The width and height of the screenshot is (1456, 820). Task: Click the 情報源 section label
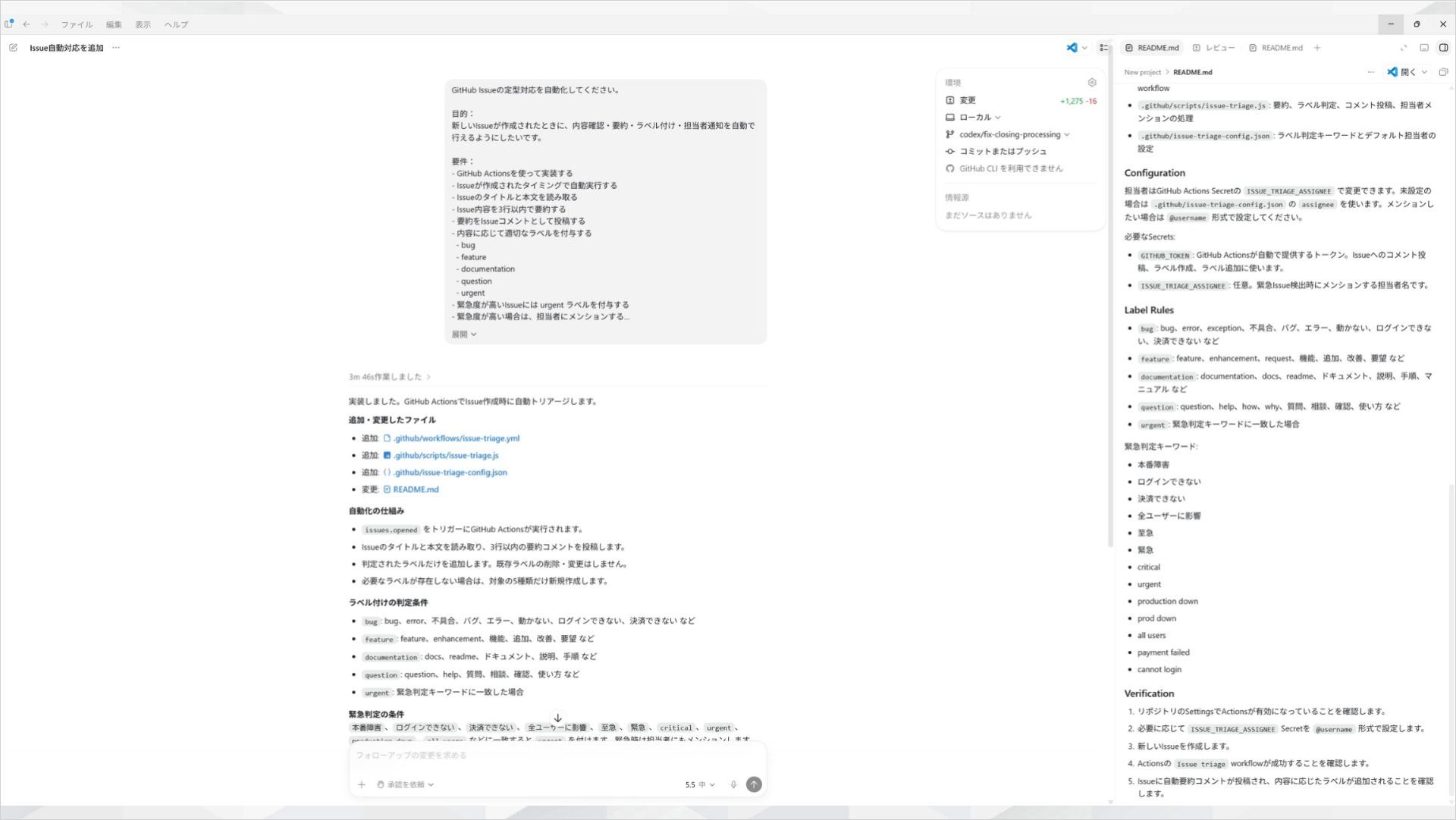point(956,198)
